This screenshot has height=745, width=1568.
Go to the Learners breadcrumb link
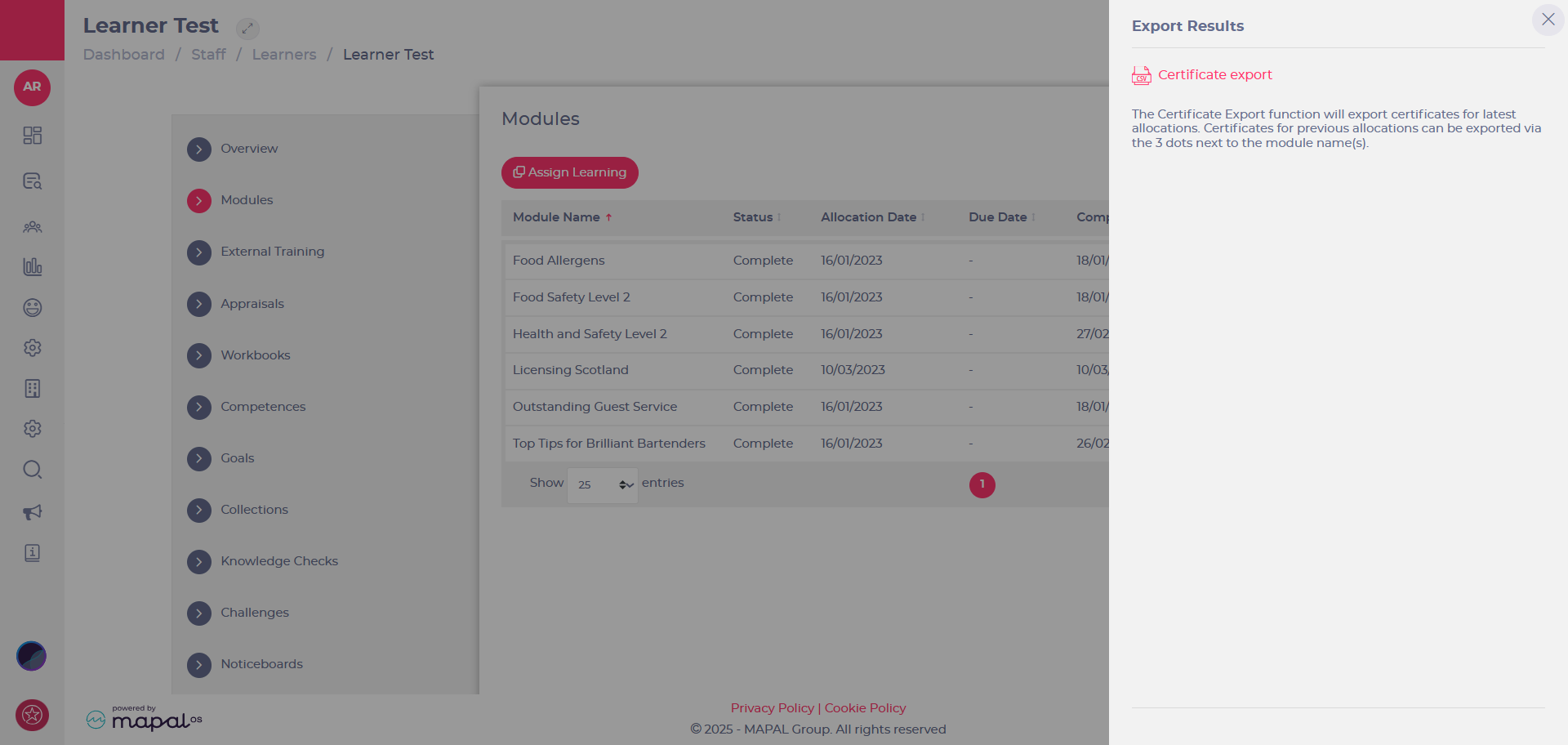283,55
